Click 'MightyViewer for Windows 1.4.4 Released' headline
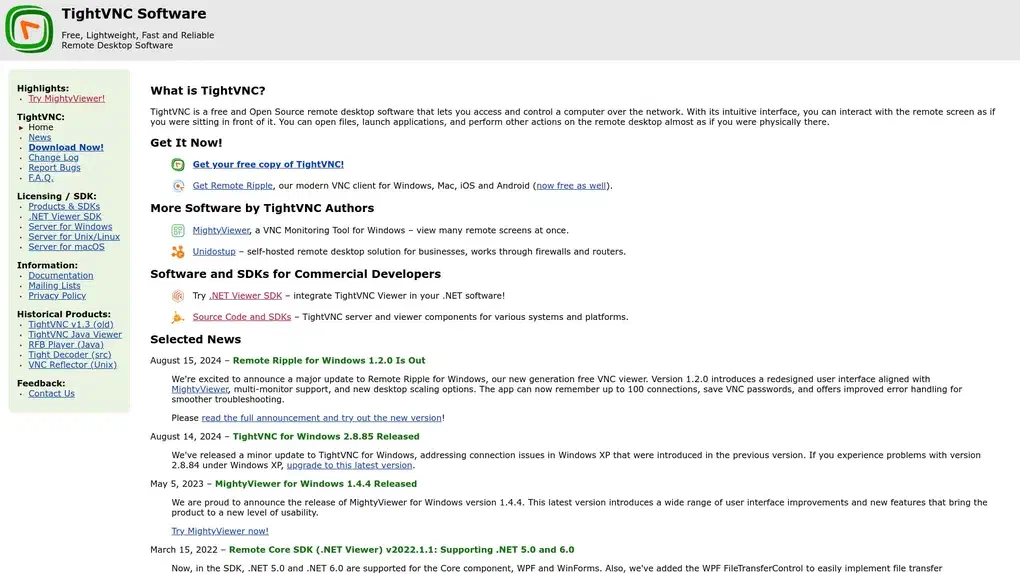 pos(315,484)
